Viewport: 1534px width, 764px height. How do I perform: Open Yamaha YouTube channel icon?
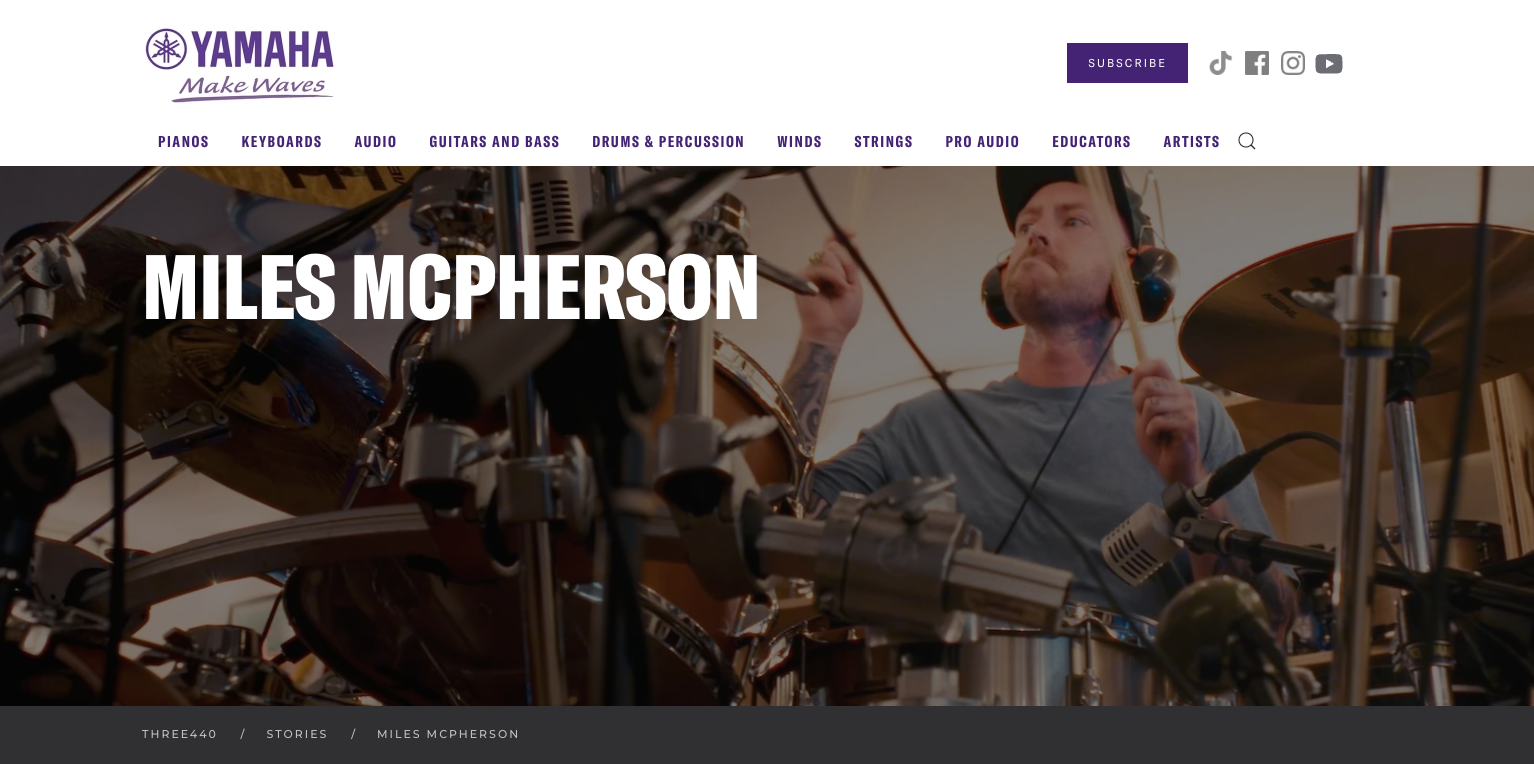click(x=1329, y=64)
